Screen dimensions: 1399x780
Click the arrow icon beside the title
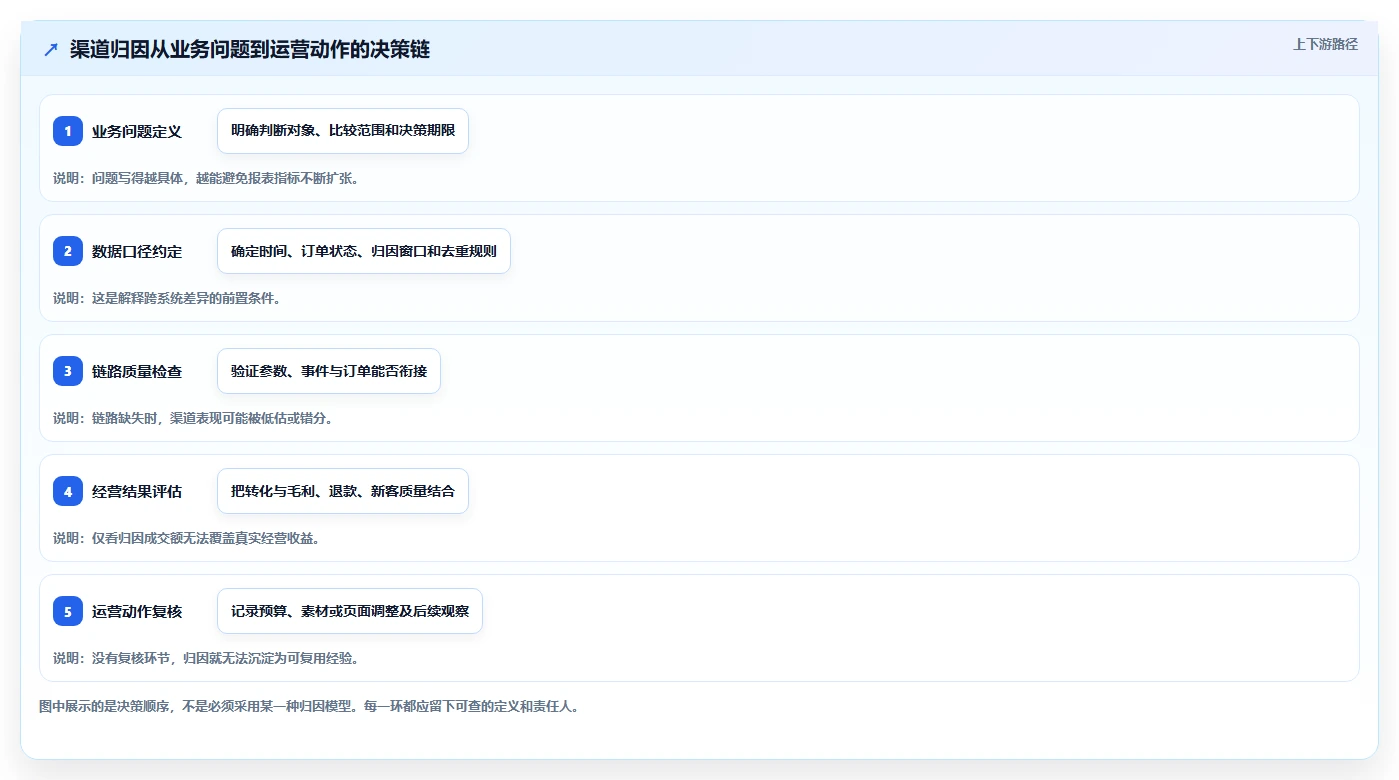point(51,49)
